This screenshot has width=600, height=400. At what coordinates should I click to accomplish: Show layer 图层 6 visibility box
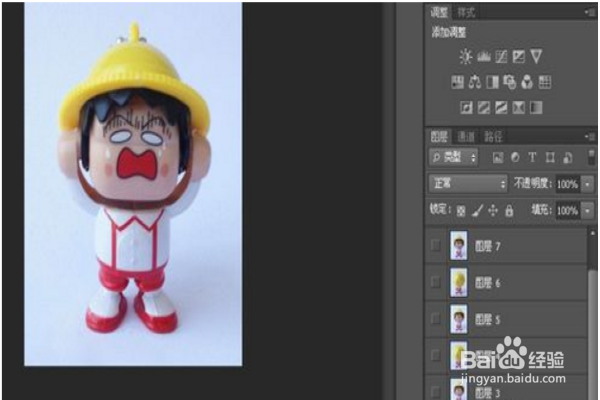click(435, 282)
